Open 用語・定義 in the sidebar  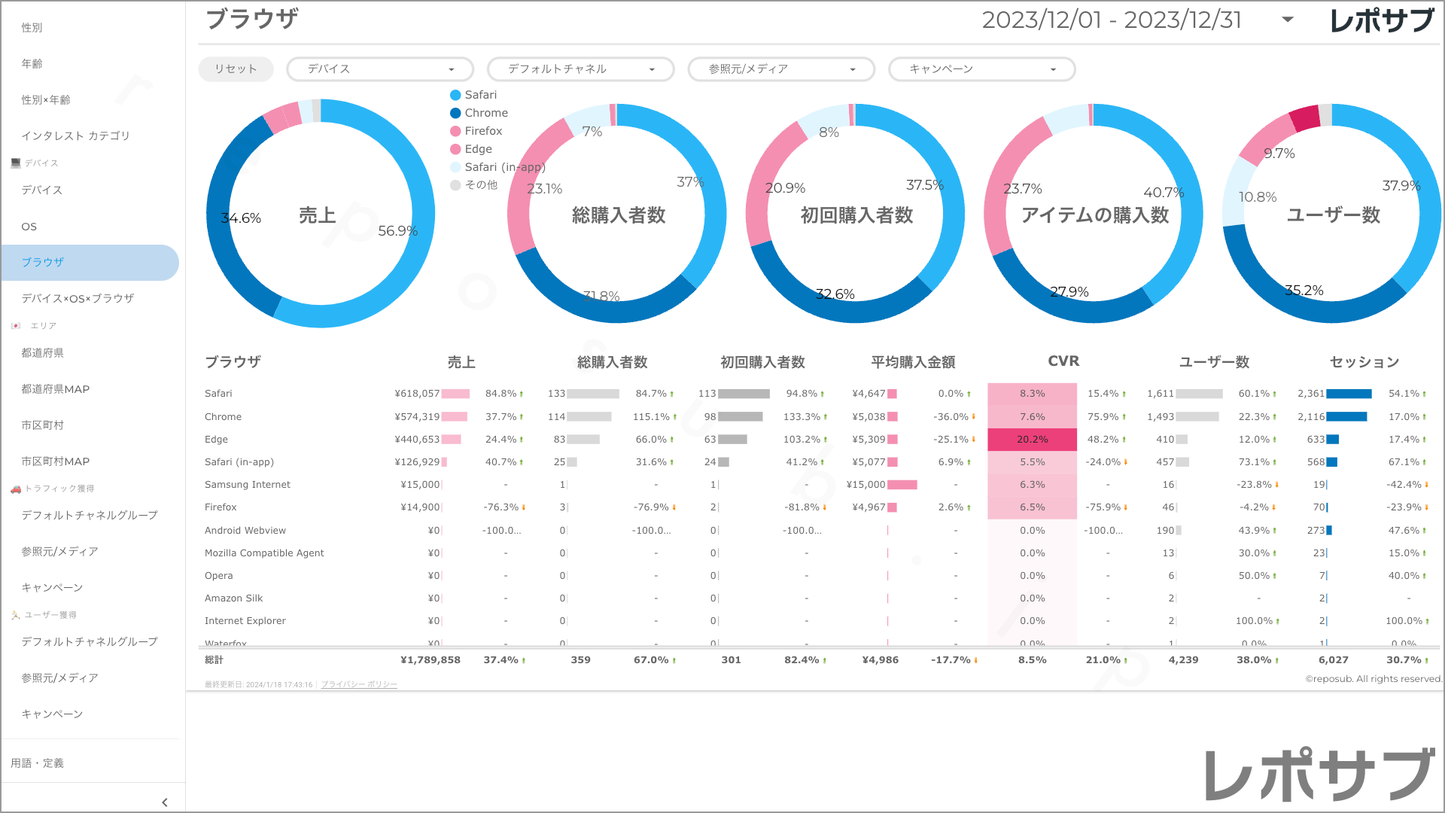click(x=38, y=763)
